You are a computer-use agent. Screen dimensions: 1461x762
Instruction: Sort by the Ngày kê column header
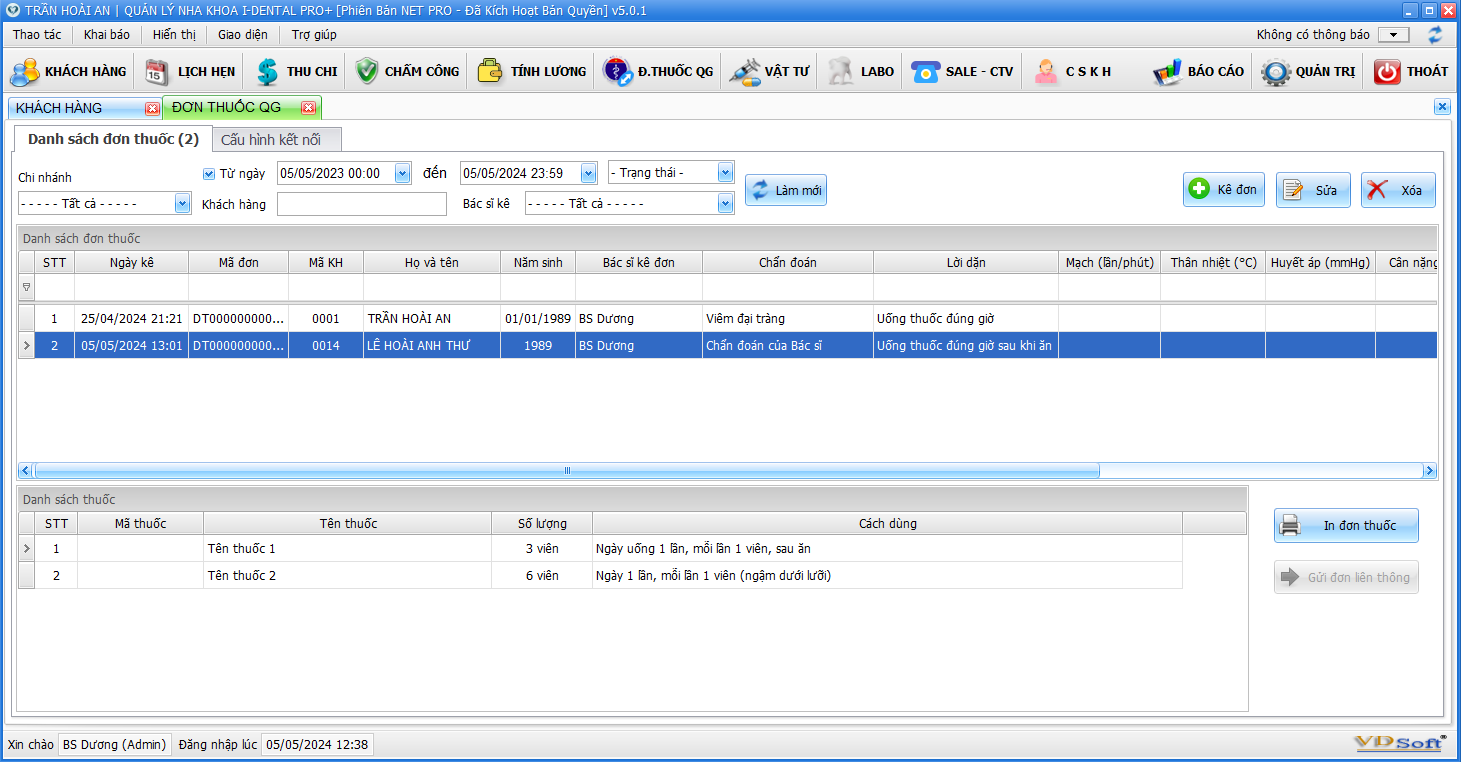click(x=132, y=262)
